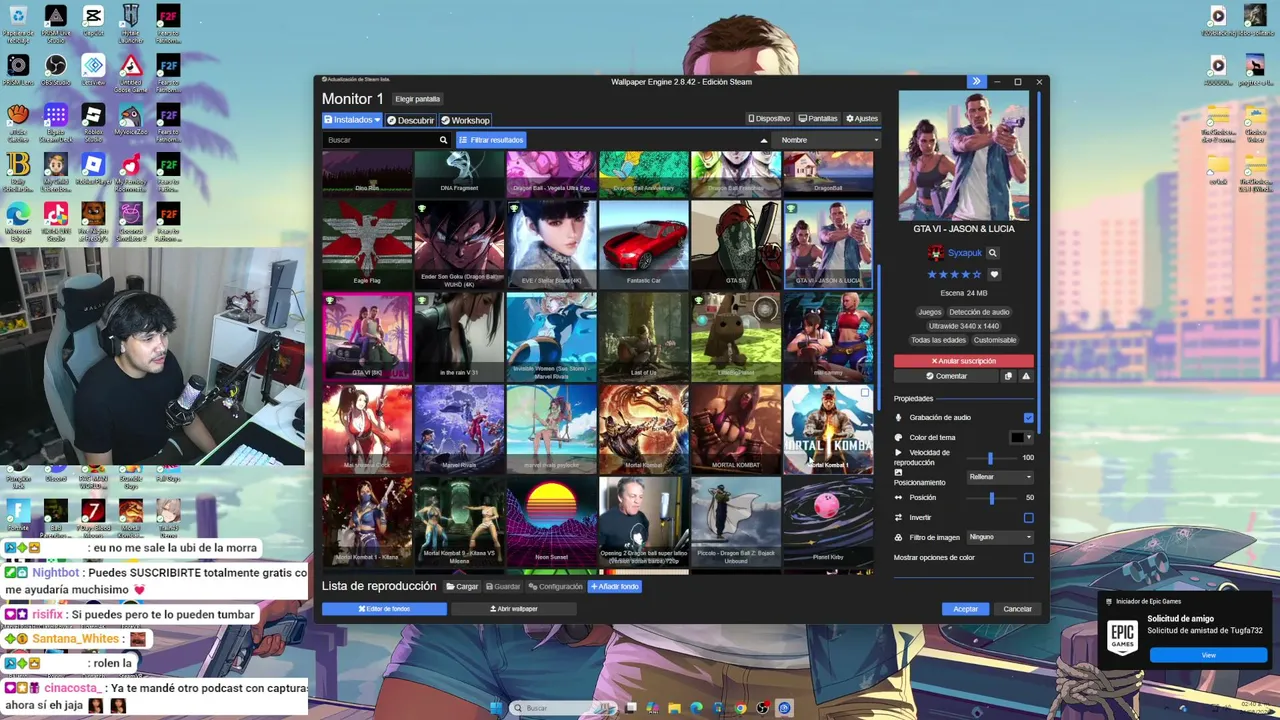Click Filtrar resultados button
The width and height of the screenshot is (1280, 720).
tap(491, 140)
